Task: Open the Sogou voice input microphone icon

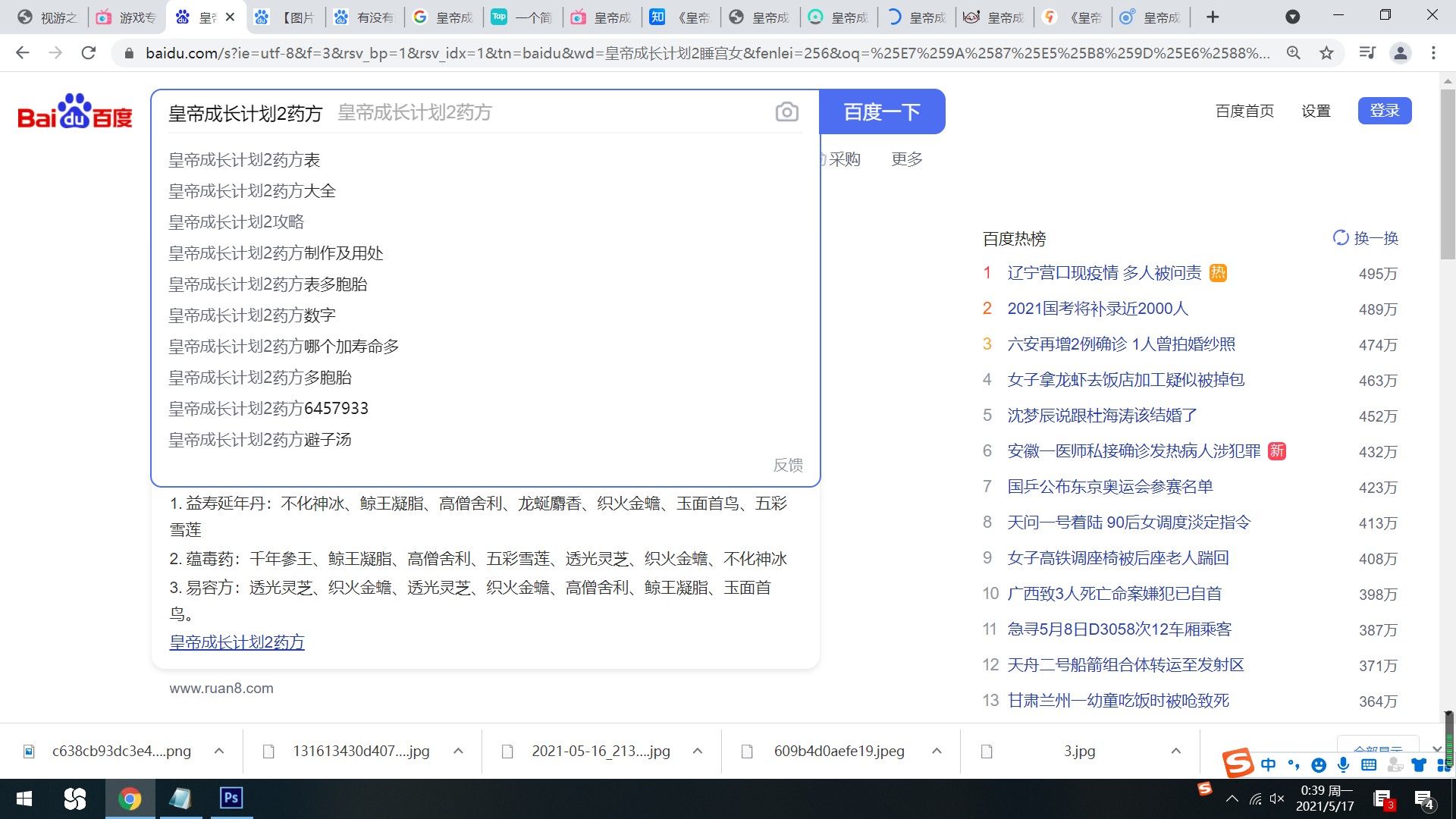Action: click(x=1344, y=765)
